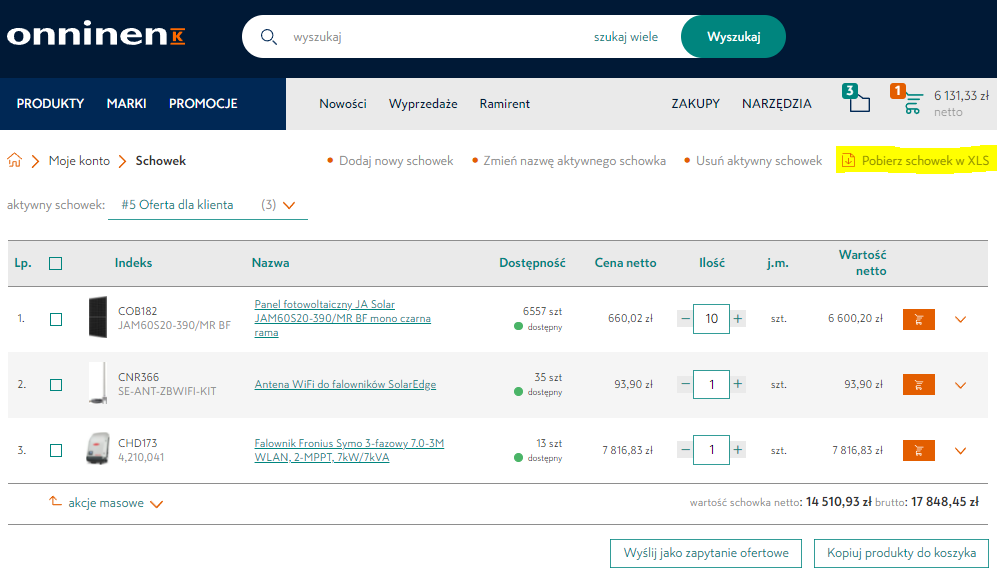Check the CNR366 row checkbox
Screen dimensions: 997x575
coord(56,385)
